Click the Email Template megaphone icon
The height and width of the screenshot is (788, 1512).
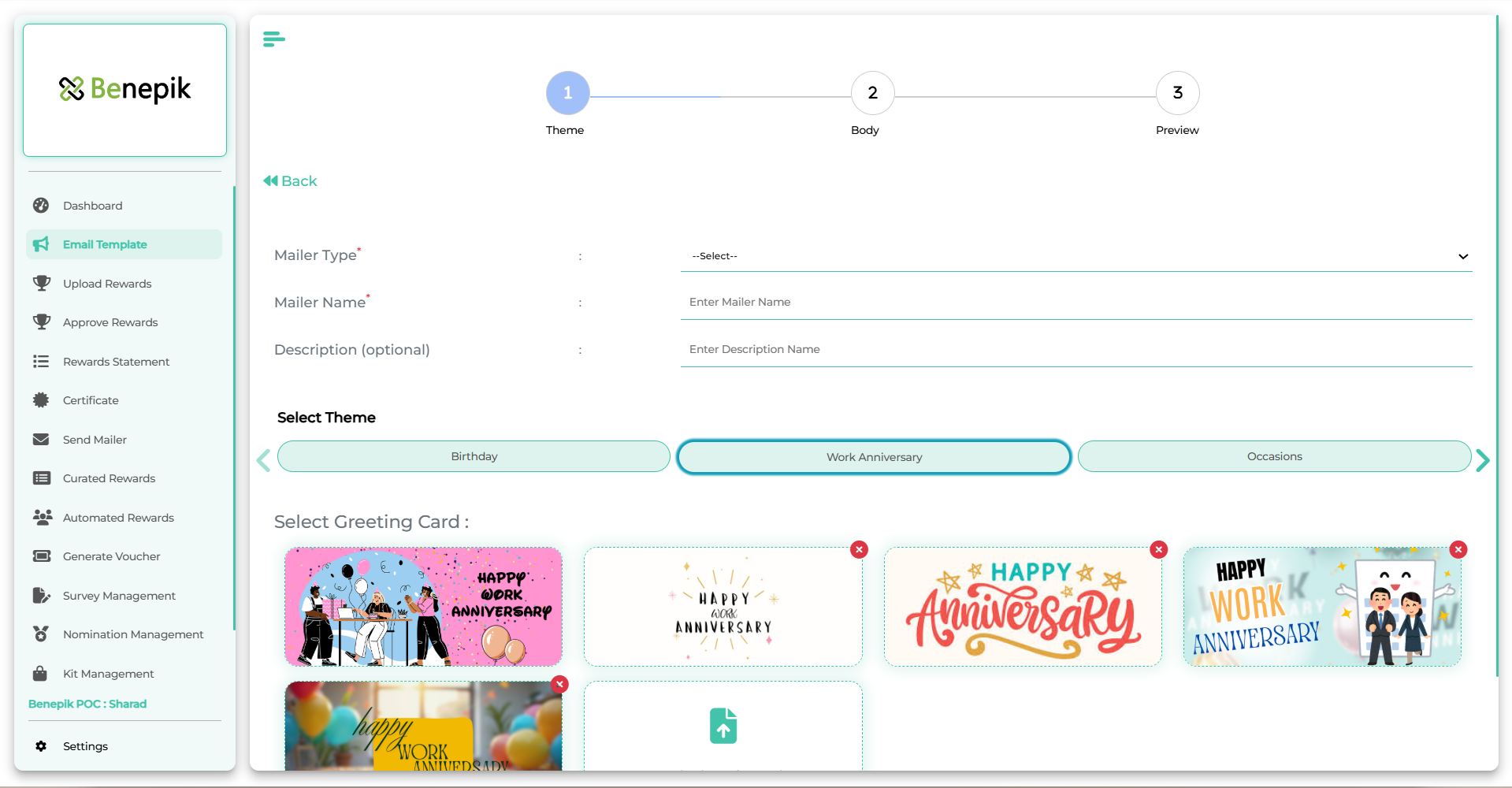41,244
